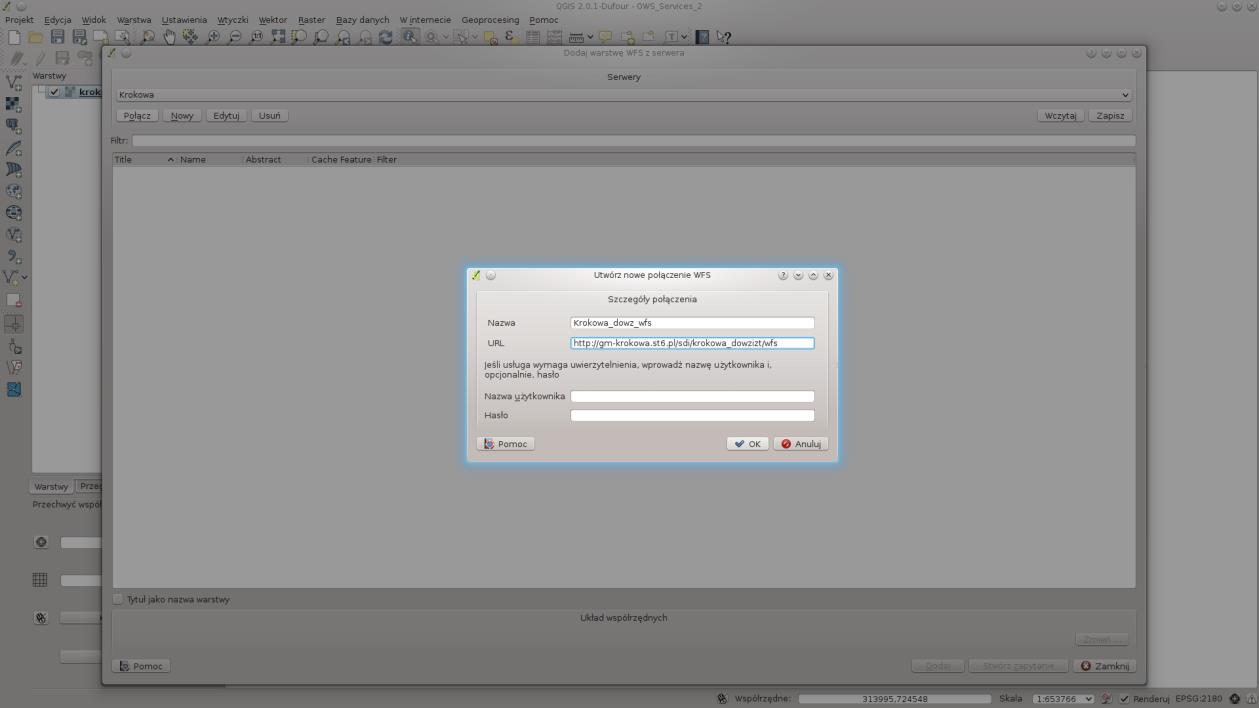
Task: Click the Save project icon in main toolbar
Action: point(59,37)
